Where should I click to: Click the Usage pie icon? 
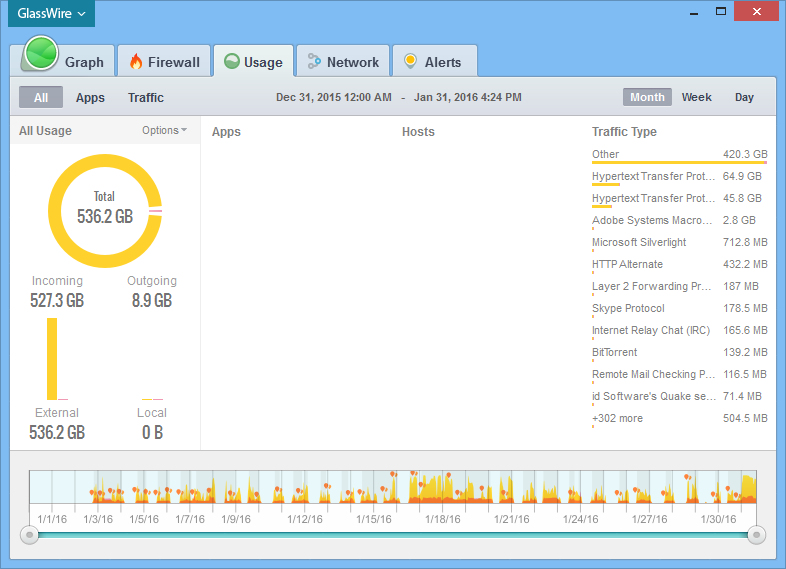coord(232,62)
